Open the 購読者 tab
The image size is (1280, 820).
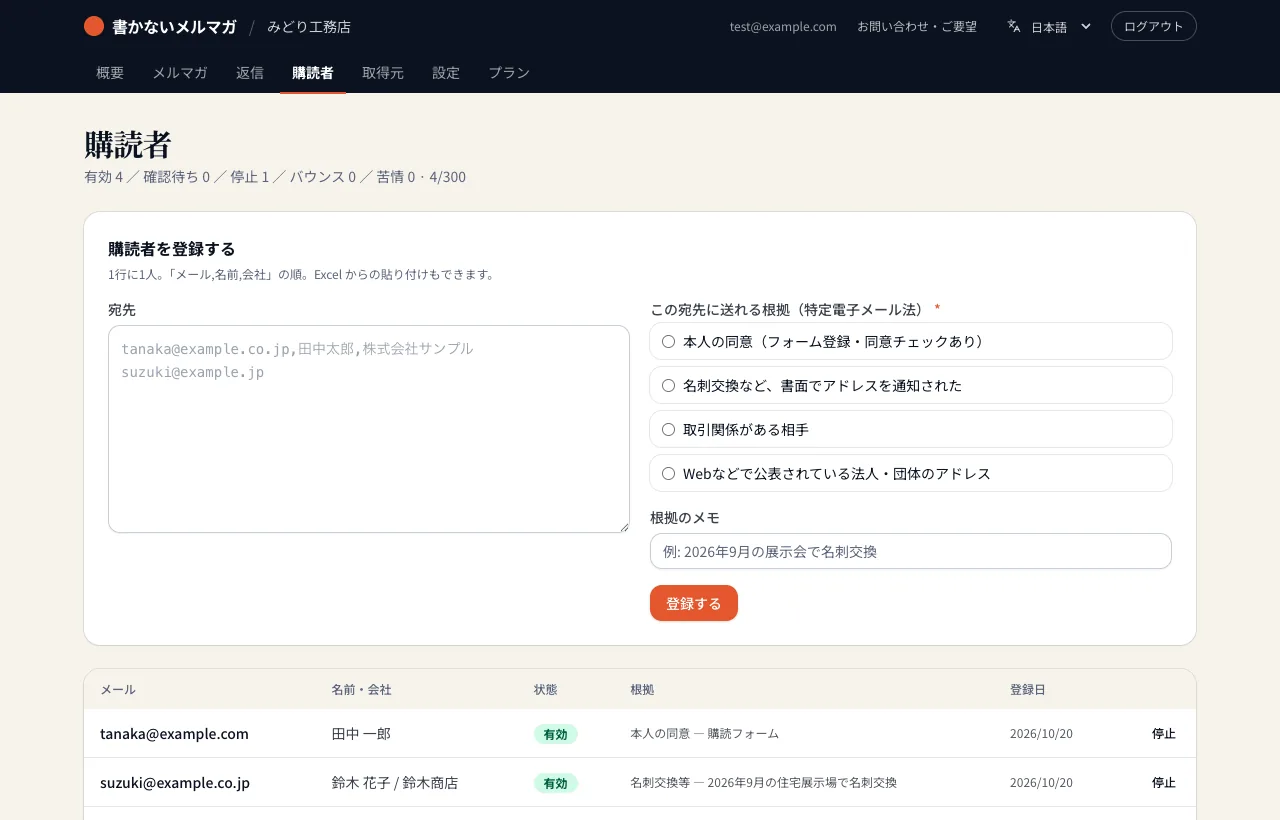313,72
